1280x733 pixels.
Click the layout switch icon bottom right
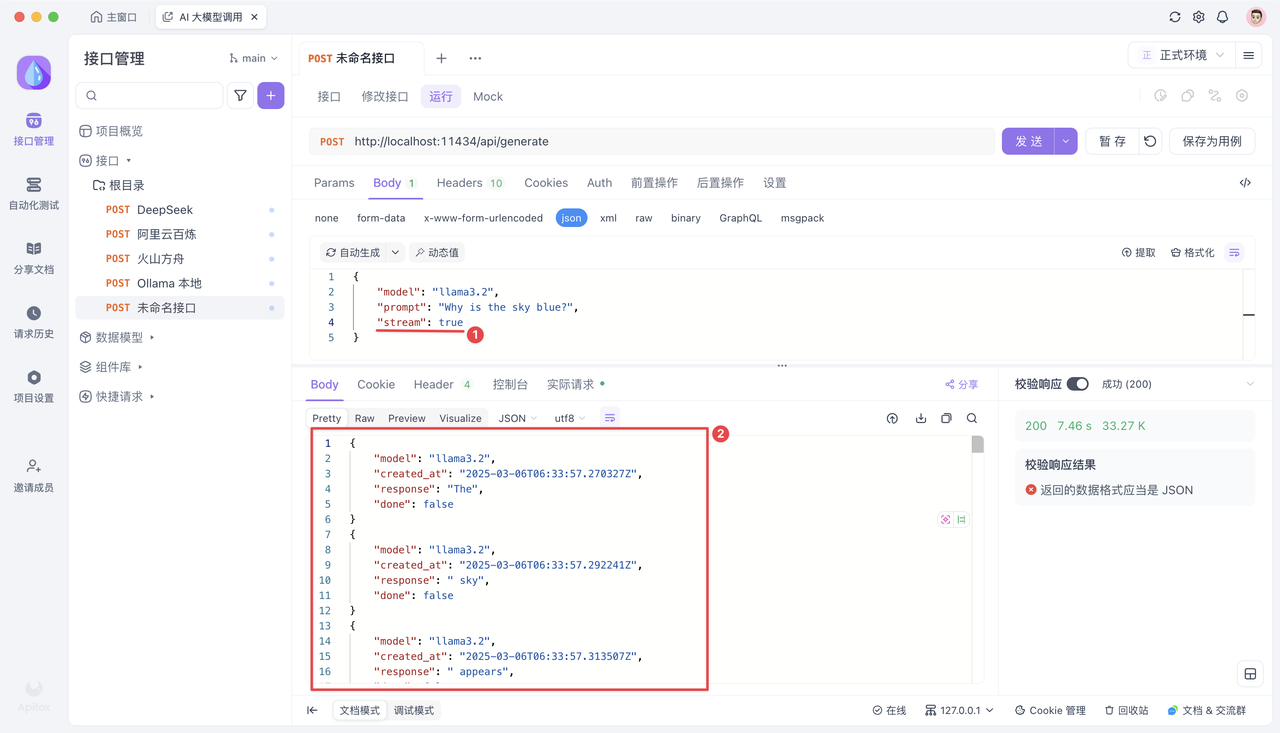tap(1250, 674)
